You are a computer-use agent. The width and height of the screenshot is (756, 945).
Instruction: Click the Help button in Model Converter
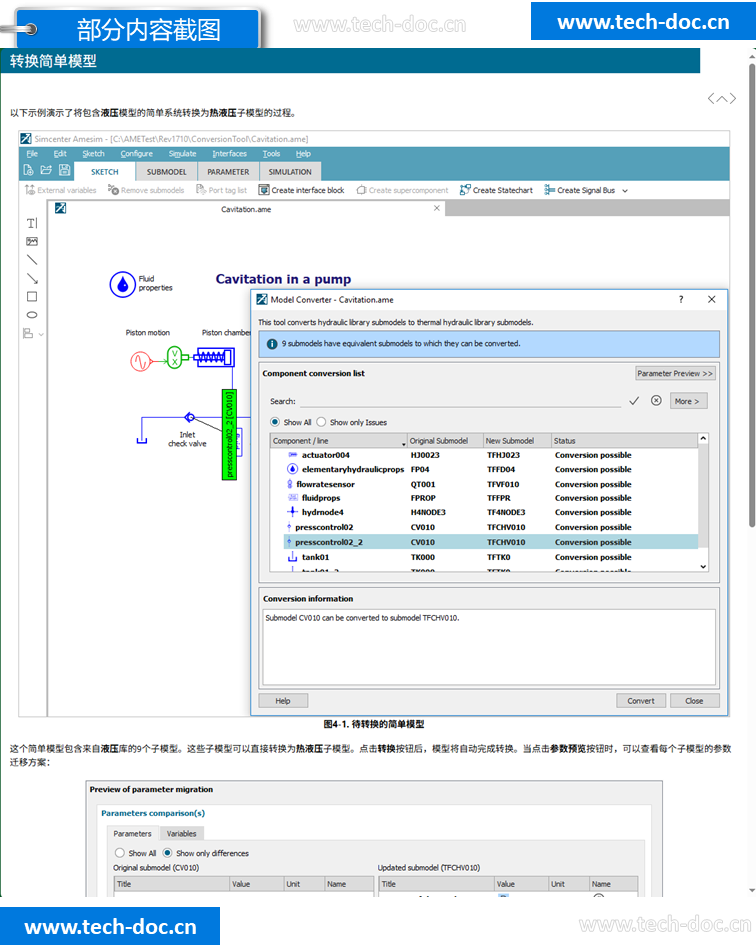(x=283, y=701)
